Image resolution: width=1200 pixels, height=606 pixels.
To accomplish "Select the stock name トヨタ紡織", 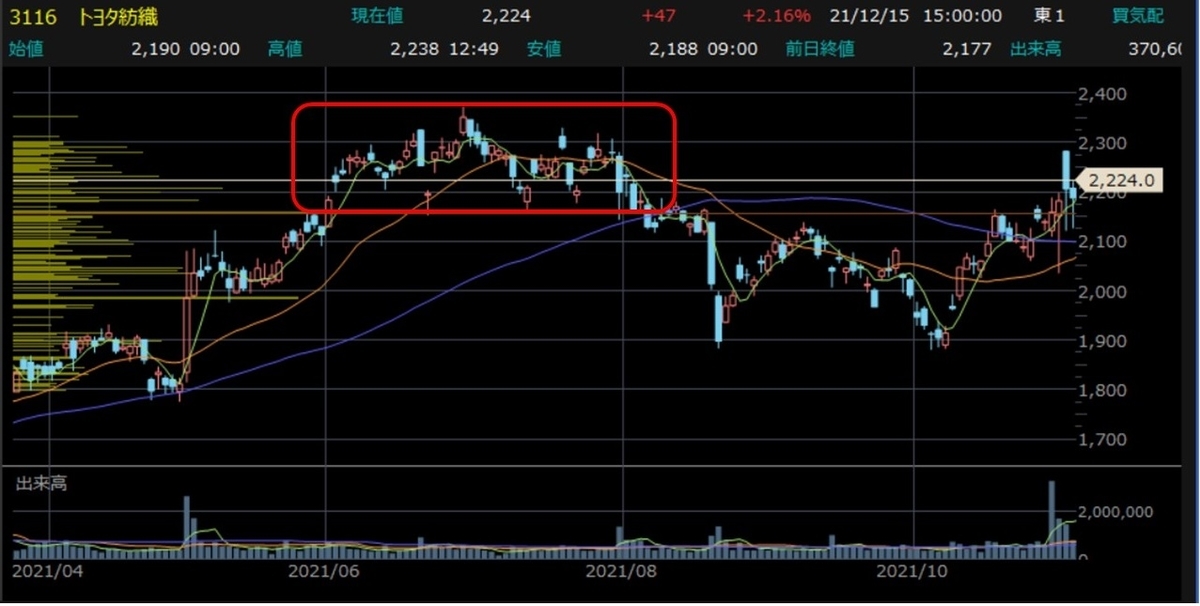I will coord(117,16).
